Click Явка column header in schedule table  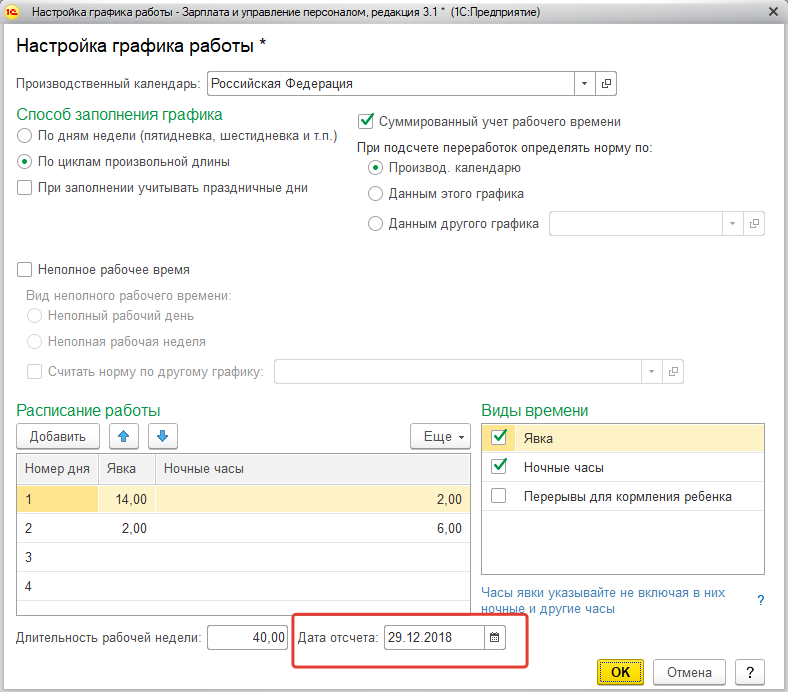(127, 469)
